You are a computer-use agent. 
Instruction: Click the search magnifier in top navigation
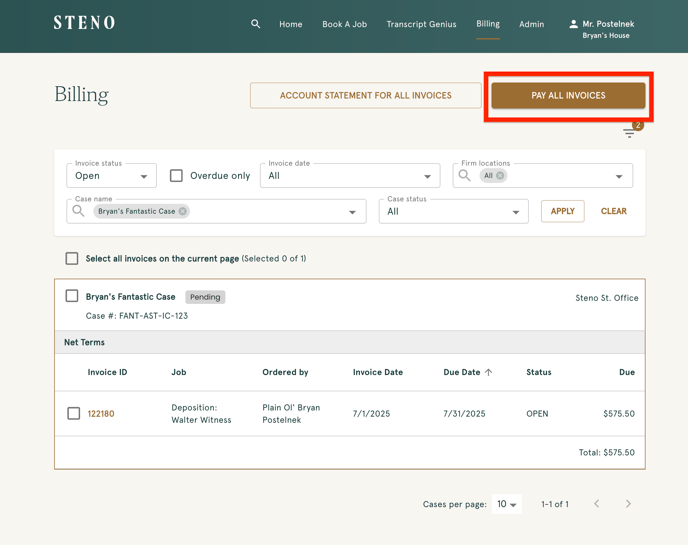click(255, 24)
